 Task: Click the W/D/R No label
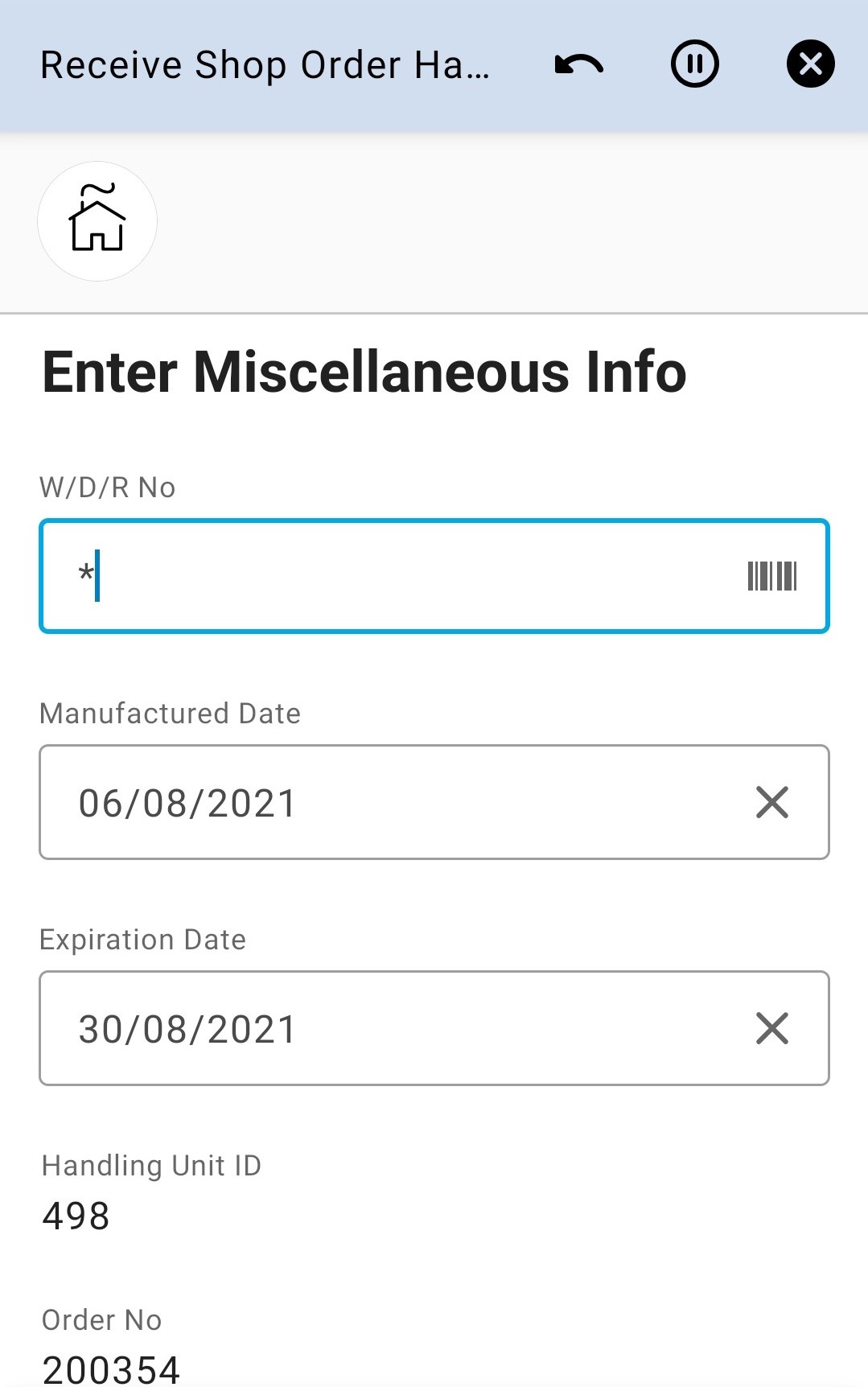pos(108,488)
